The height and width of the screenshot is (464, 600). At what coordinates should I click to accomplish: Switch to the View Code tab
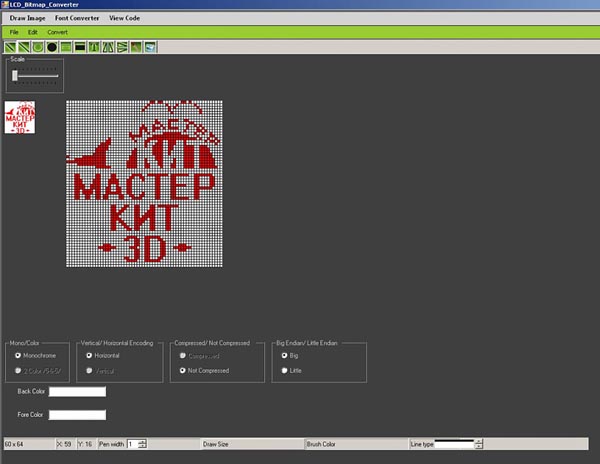(124, 18)
